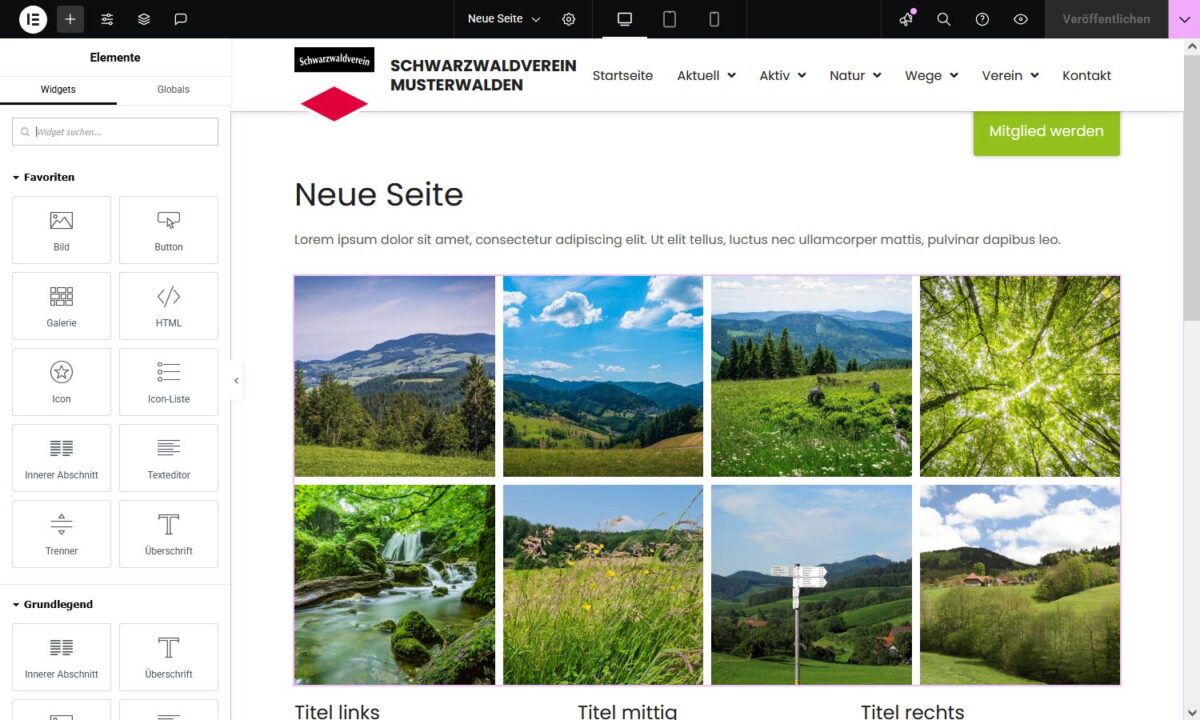Switch to desktop preview mode

coord(625,19)
